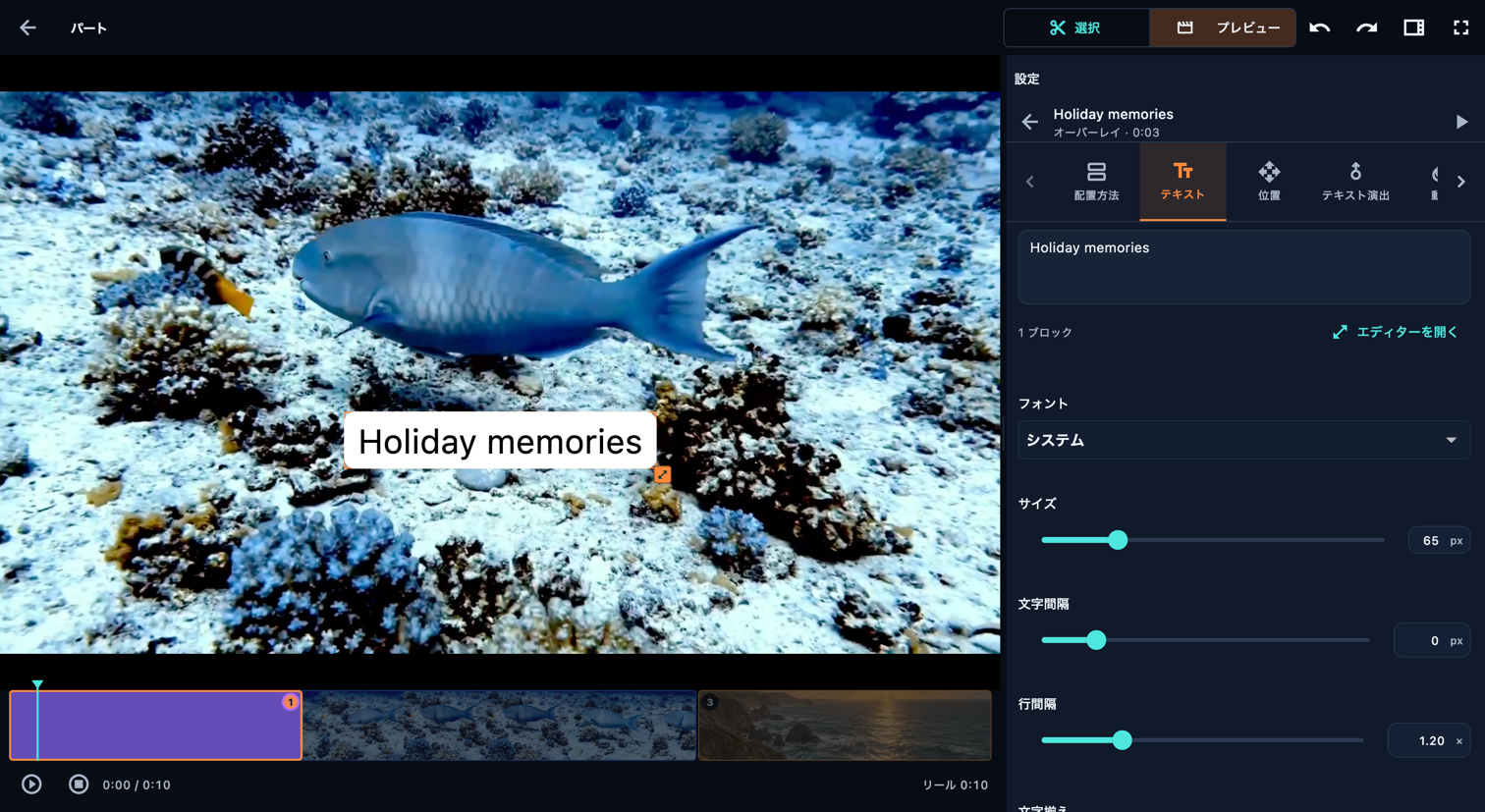Select the Holiday memories text box on the video
This screenshot has height=812, width=1485.
(x=500, y=441)
